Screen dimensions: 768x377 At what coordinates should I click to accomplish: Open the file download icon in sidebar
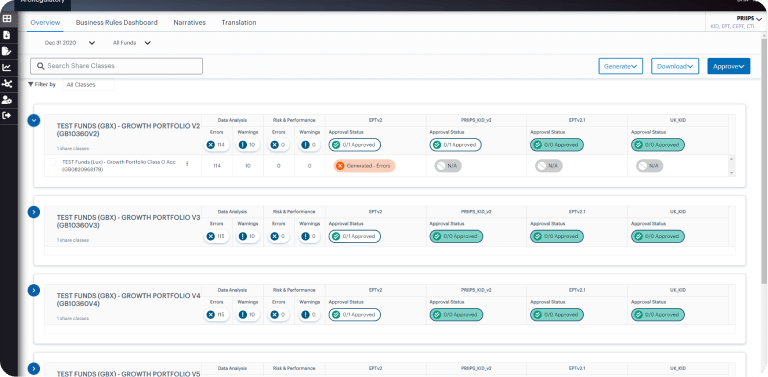(7, 35)
